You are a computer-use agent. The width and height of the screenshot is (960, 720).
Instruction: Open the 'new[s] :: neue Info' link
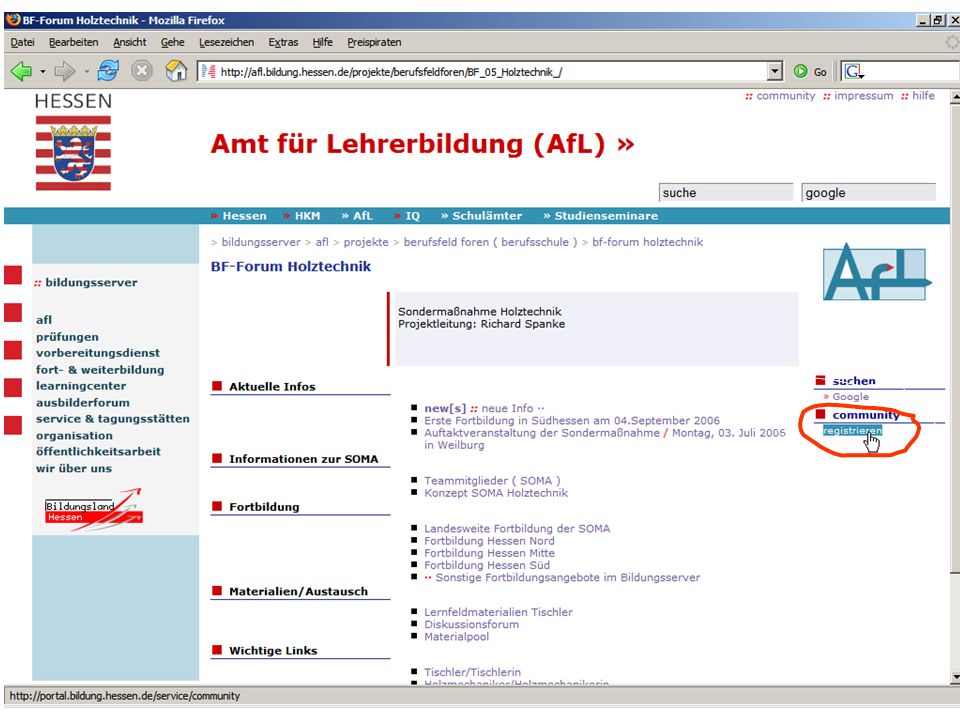484,408
